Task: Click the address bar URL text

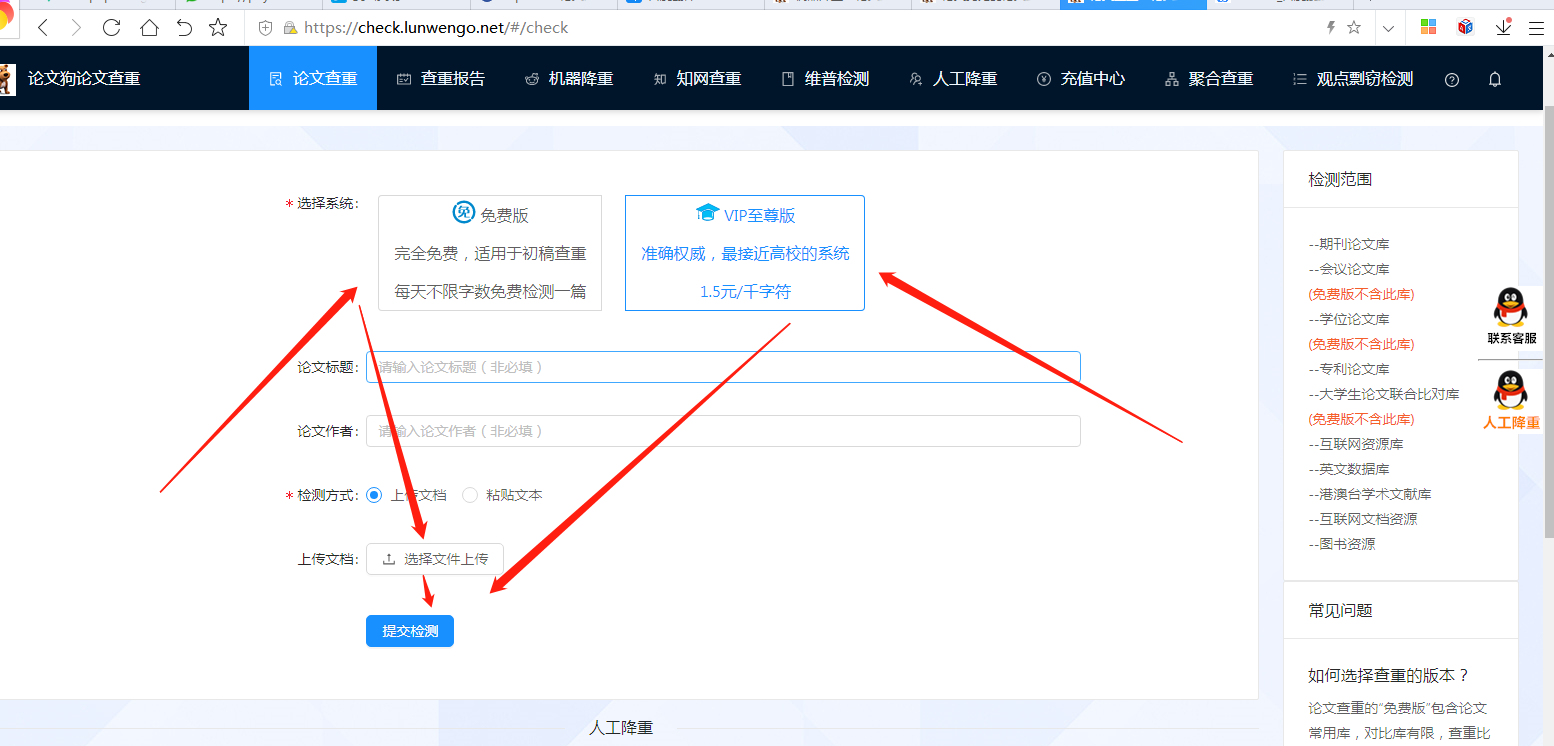Action: click(x=436, y=28)
